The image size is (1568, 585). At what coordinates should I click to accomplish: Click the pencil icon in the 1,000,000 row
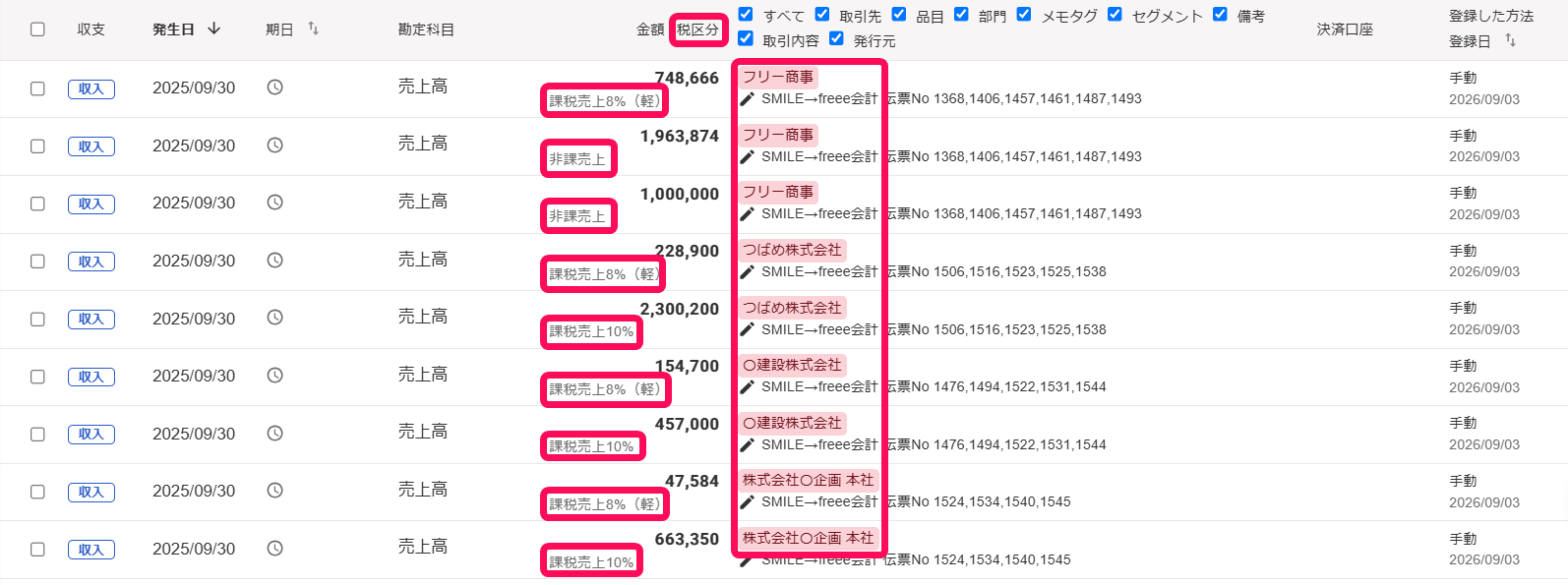click(x=748, y=214)
